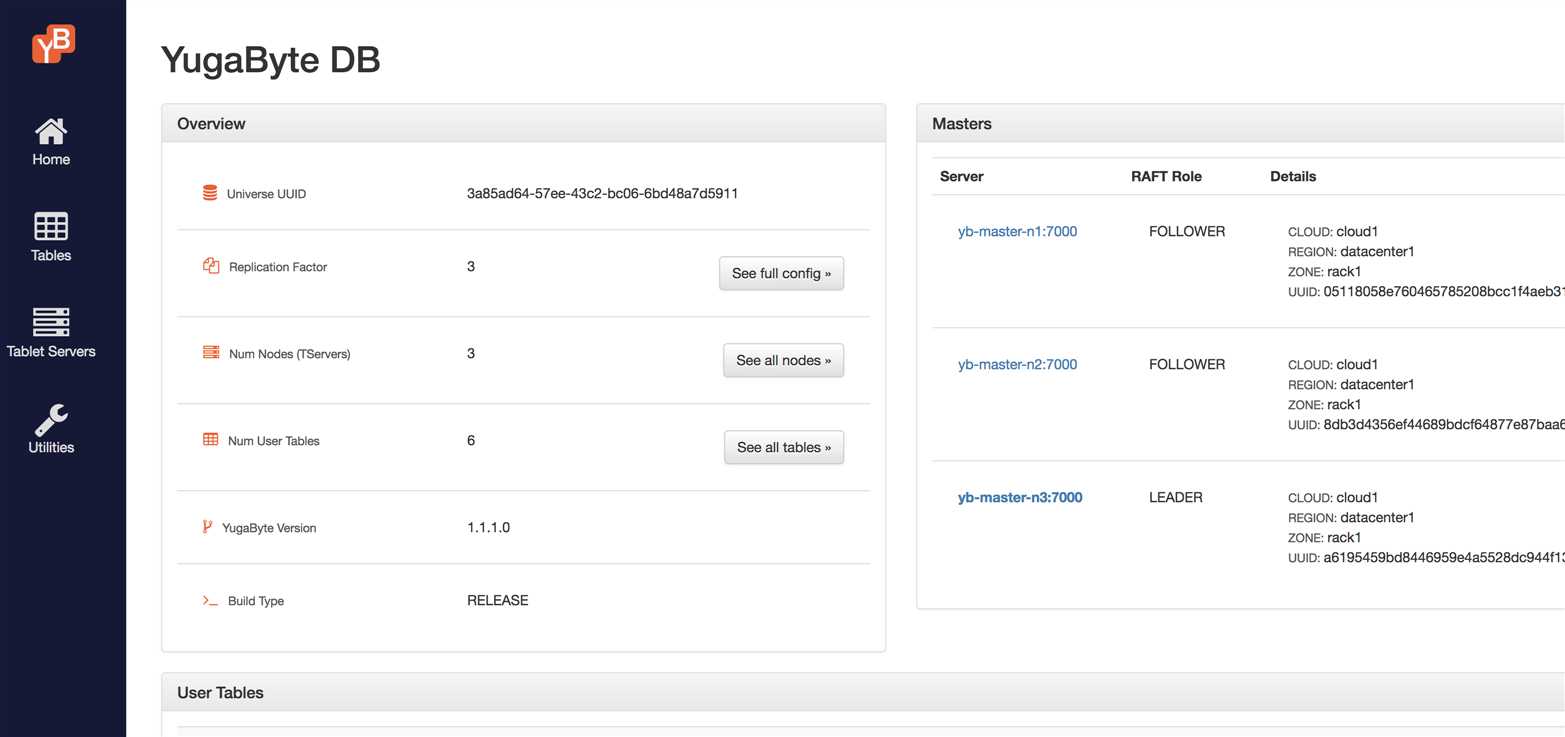The width and height of the screenshot is (1565, 737).
Task: Open the yb-master-n1:7000 link
Action: (1017, 231)
